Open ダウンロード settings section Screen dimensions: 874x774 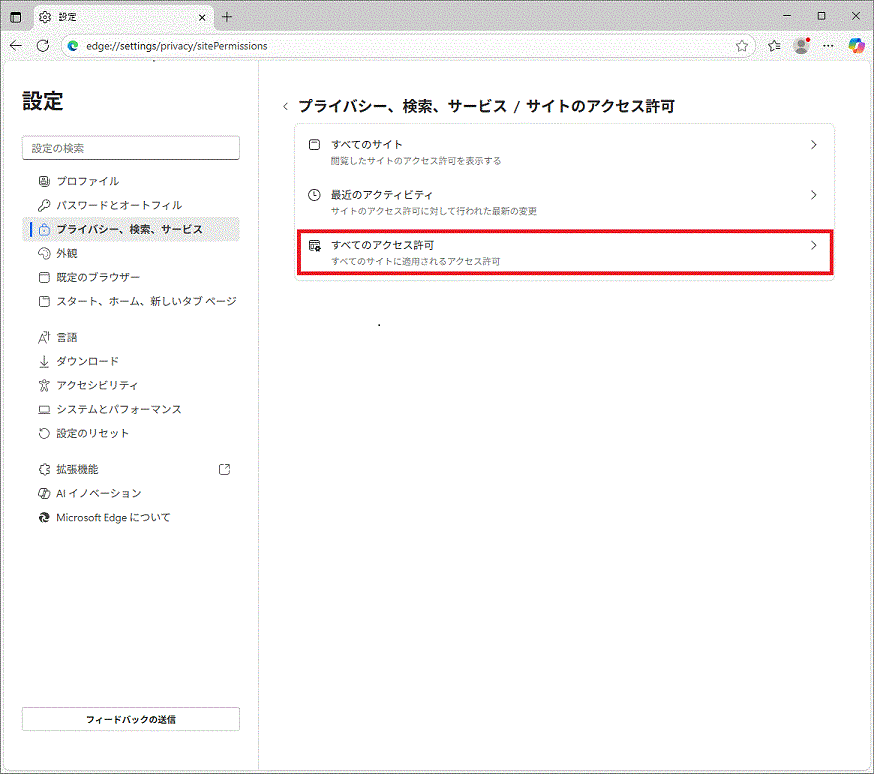click(x=87, y=361)
